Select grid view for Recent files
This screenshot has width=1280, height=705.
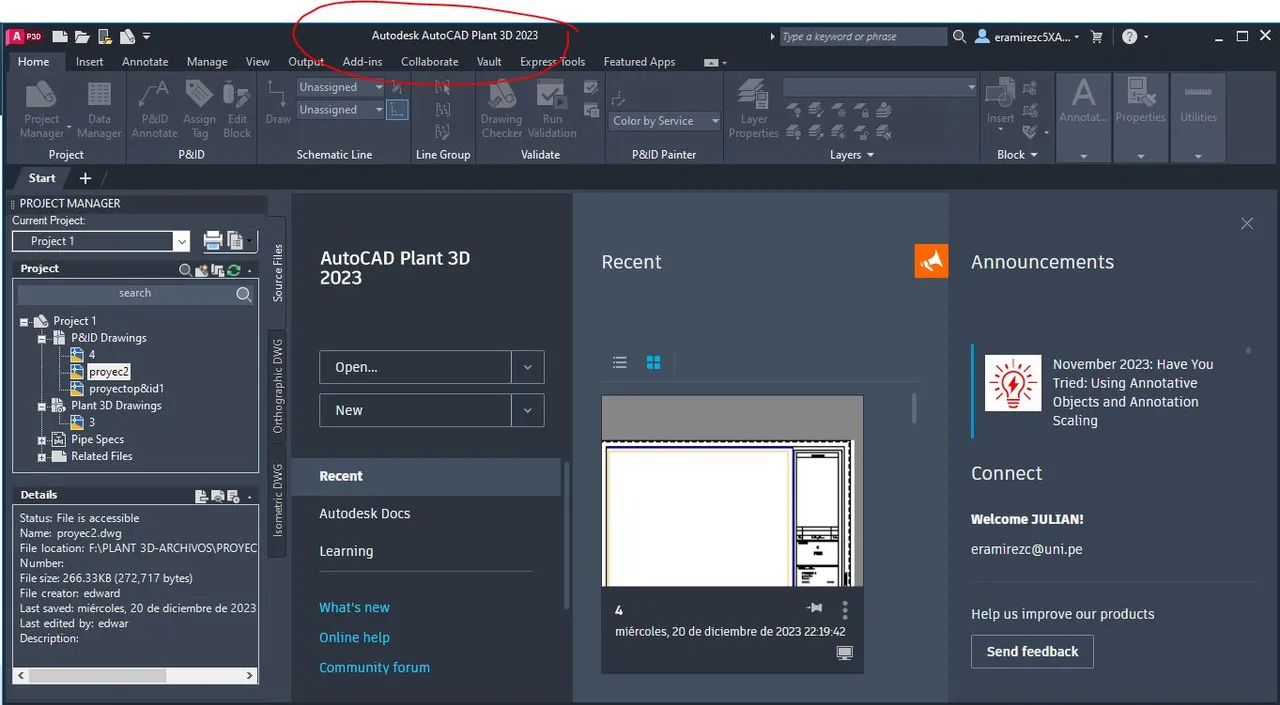click(653, 363)
